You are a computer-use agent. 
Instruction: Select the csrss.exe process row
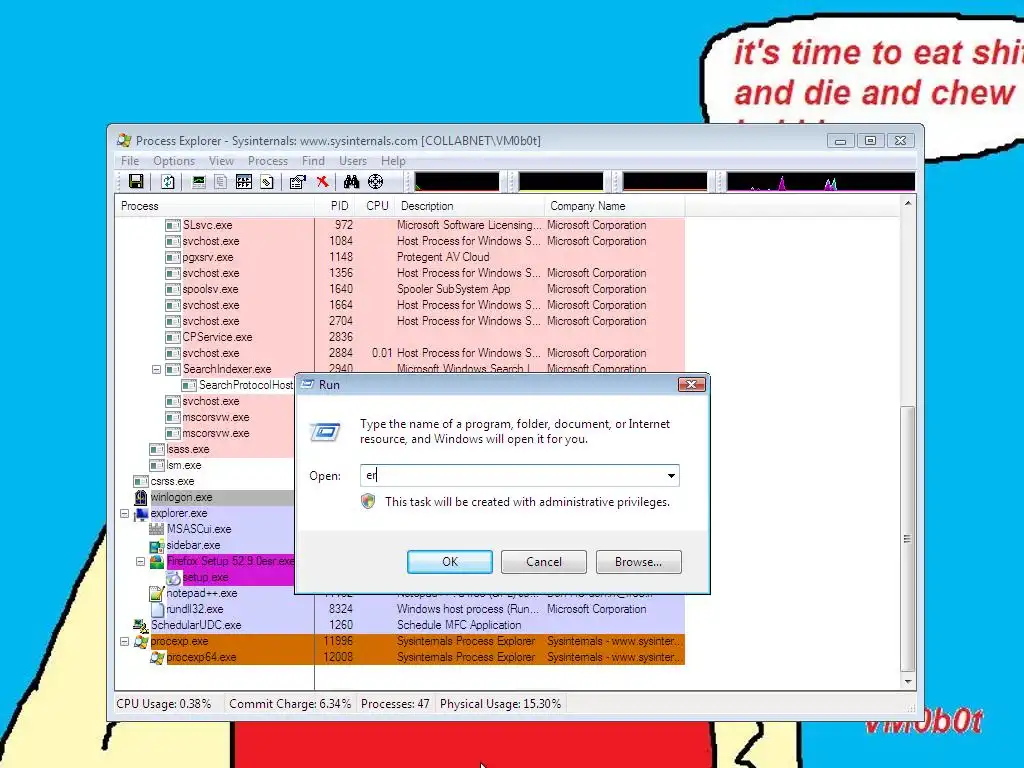pos(205,481)
